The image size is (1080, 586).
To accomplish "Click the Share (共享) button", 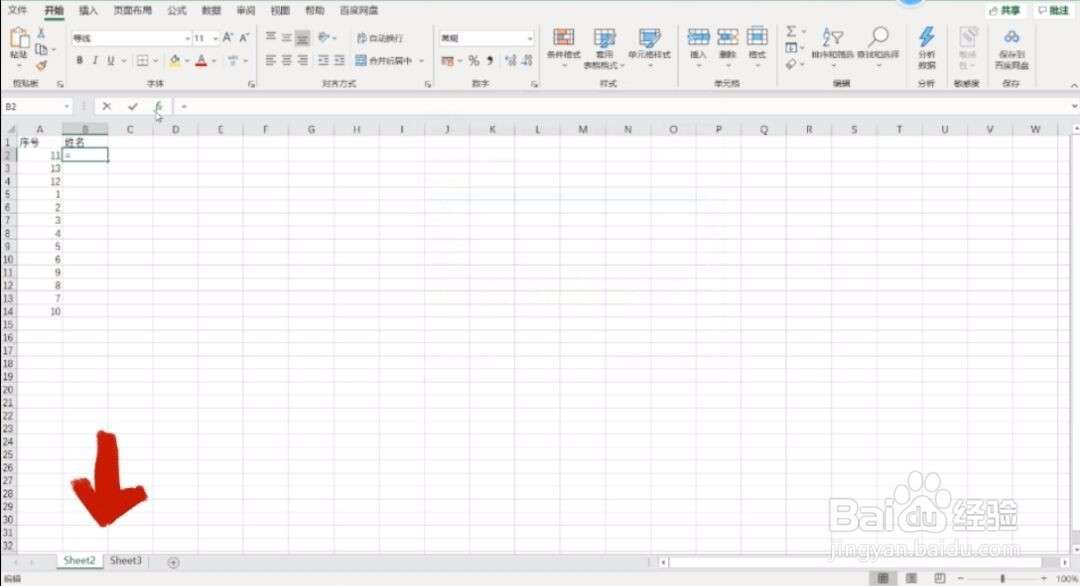I will 1005,10.
